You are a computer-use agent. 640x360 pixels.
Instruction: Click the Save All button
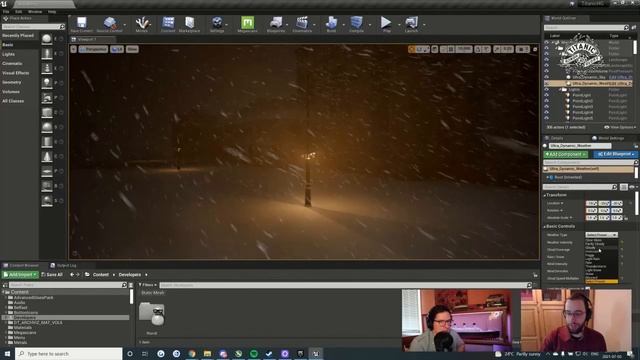(52, 275)
